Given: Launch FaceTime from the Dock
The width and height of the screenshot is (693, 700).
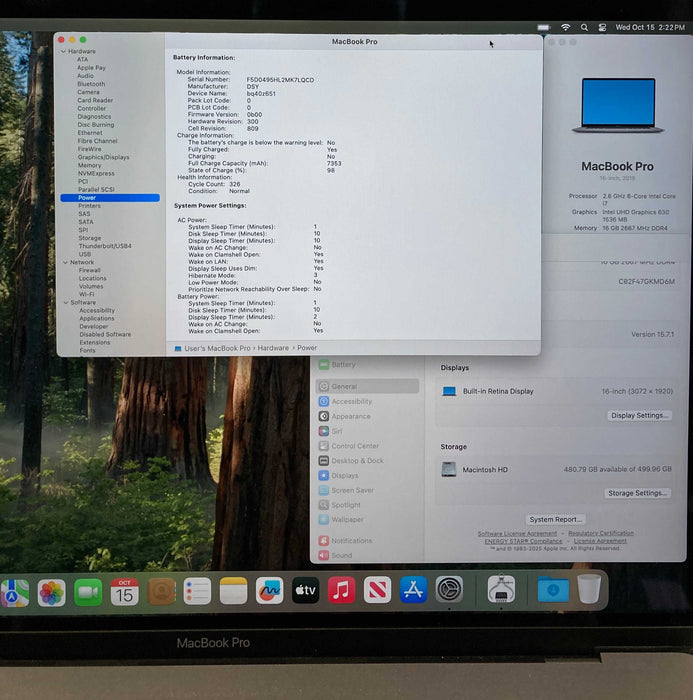Looking at the screenshot, I should pos(88,592).
